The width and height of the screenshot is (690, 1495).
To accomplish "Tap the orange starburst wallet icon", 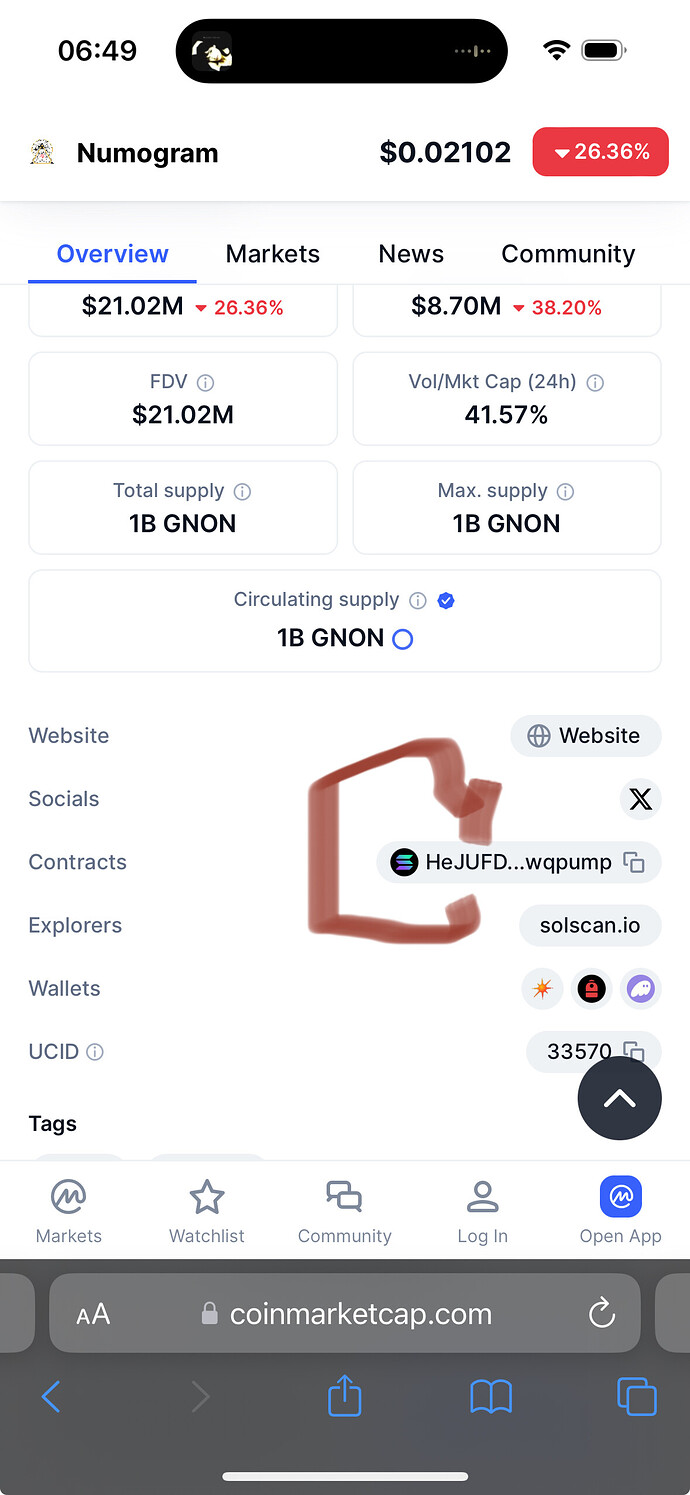I will [x=542, y=989].
